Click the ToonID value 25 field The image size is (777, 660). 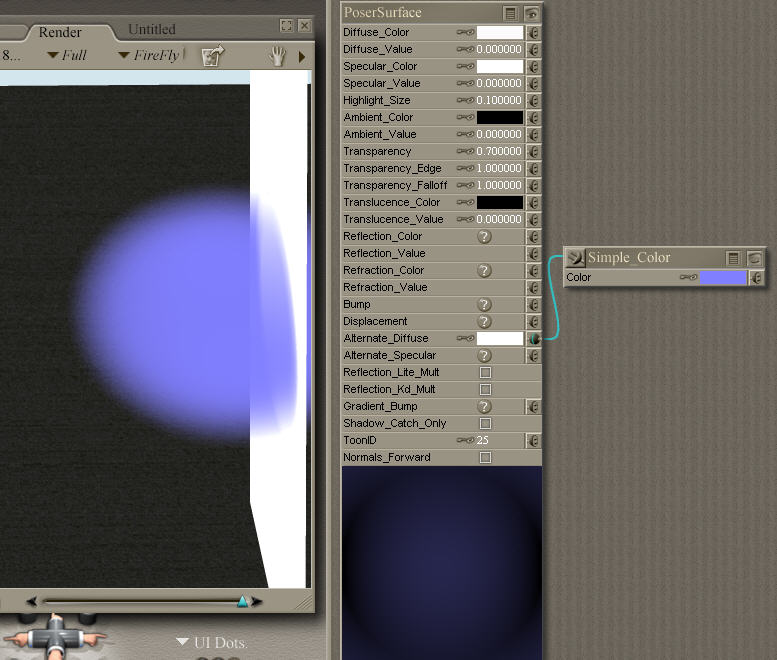tap(483, 440)
